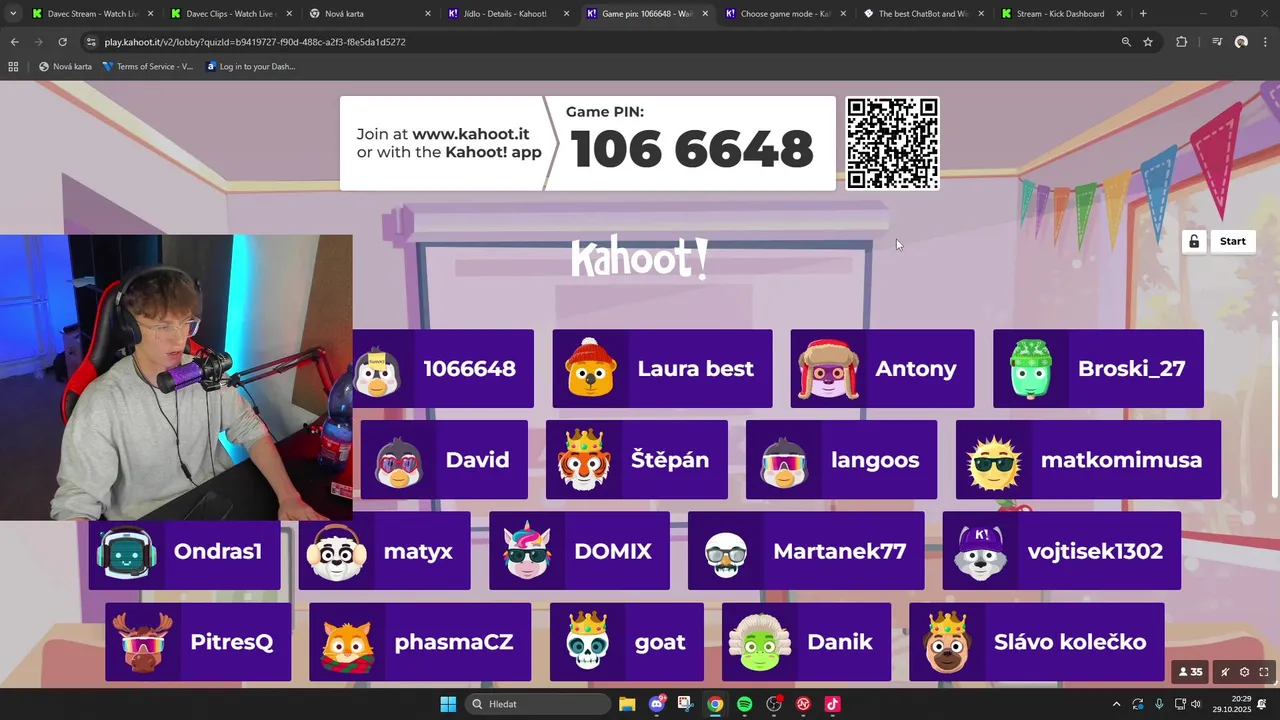The height and width of the screenshot is (720, 1280).
Task: Open the volume control in tray
Action: 1196,704
